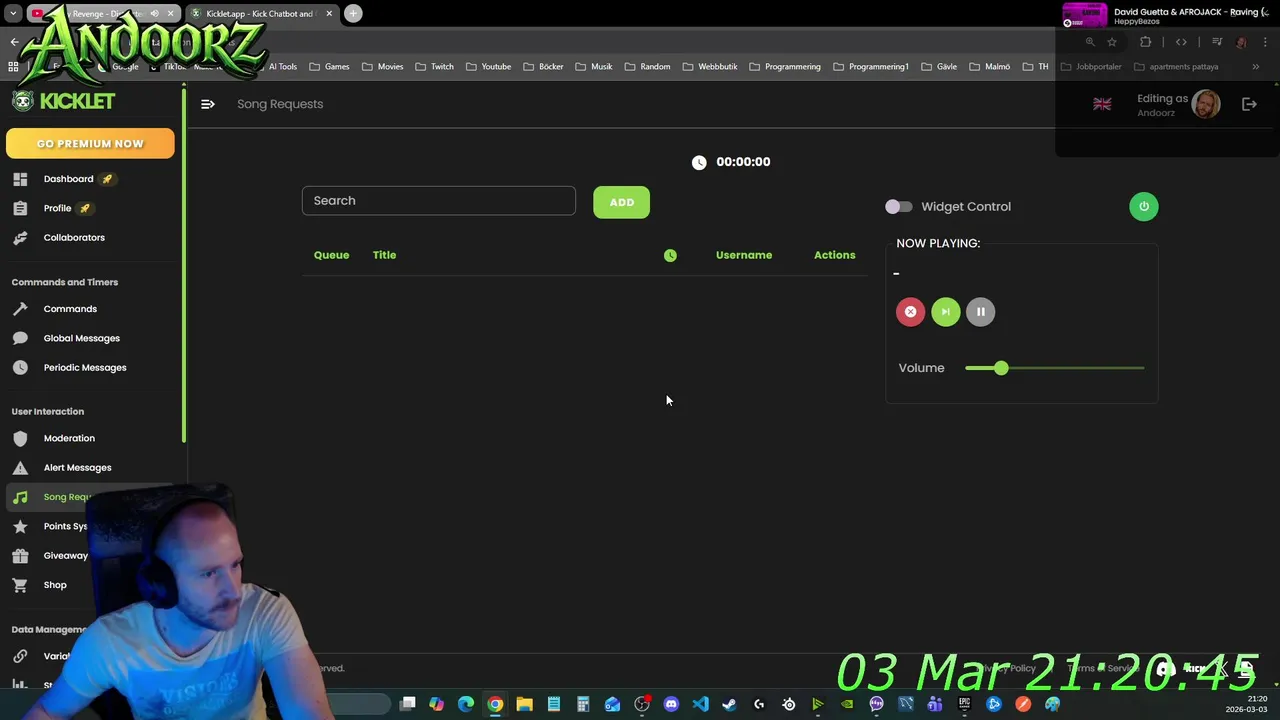
Task: Skip to the next song
Action: (945, 312)
